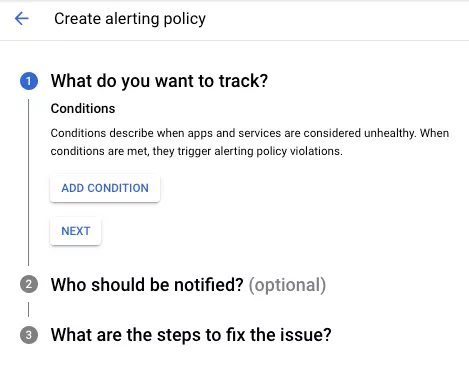
Task: Click the vertical stepper line below step 1
Action: click(29, 182)
